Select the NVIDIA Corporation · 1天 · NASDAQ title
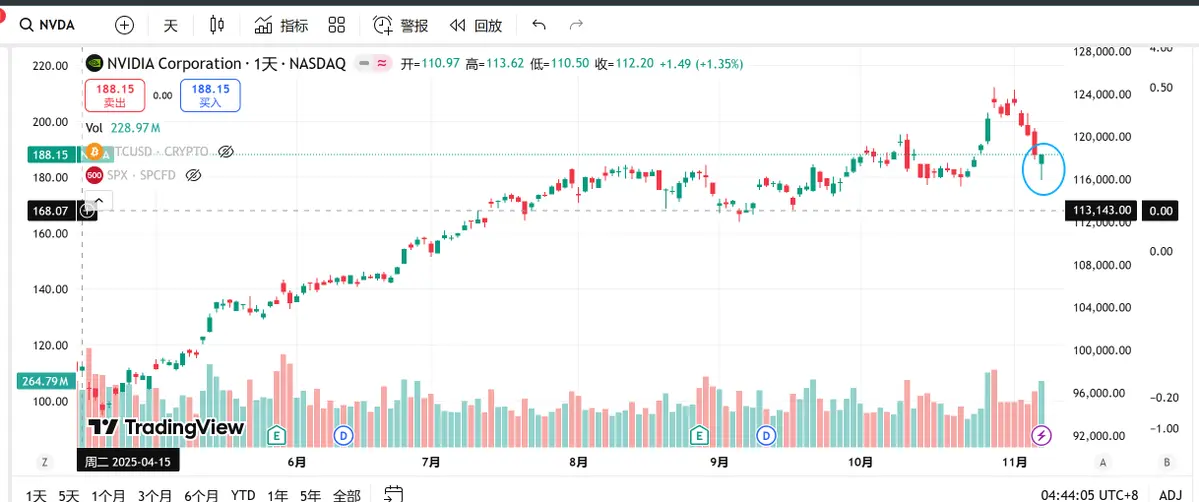The width and height of the screenshot is (1199, 502). click(x=226, y=64)
